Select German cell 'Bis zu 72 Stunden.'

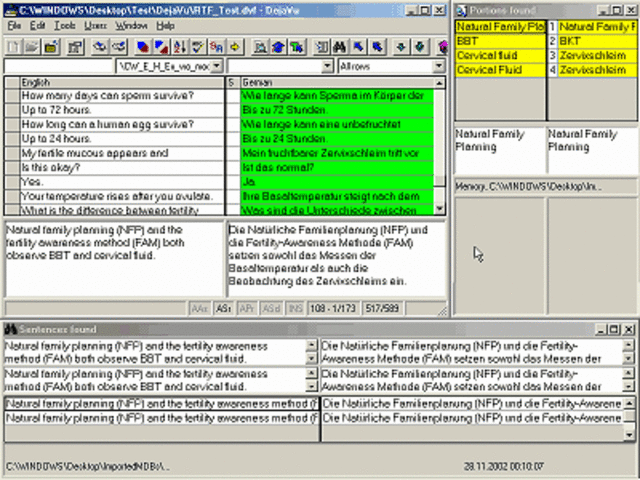click(x=337, y=110)
